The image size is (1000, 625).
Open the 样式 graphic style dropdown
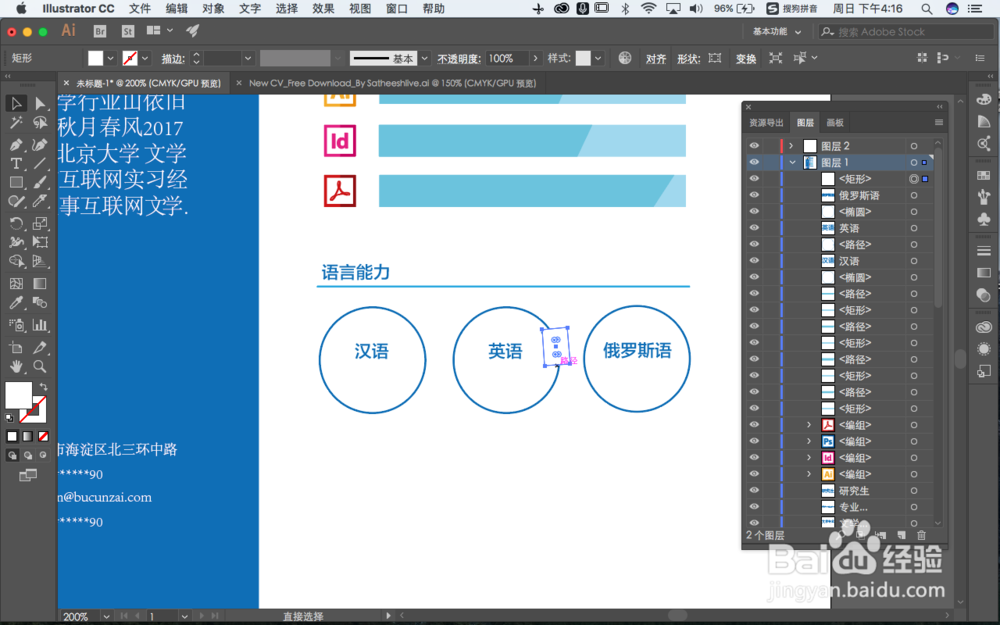[598, 58]
